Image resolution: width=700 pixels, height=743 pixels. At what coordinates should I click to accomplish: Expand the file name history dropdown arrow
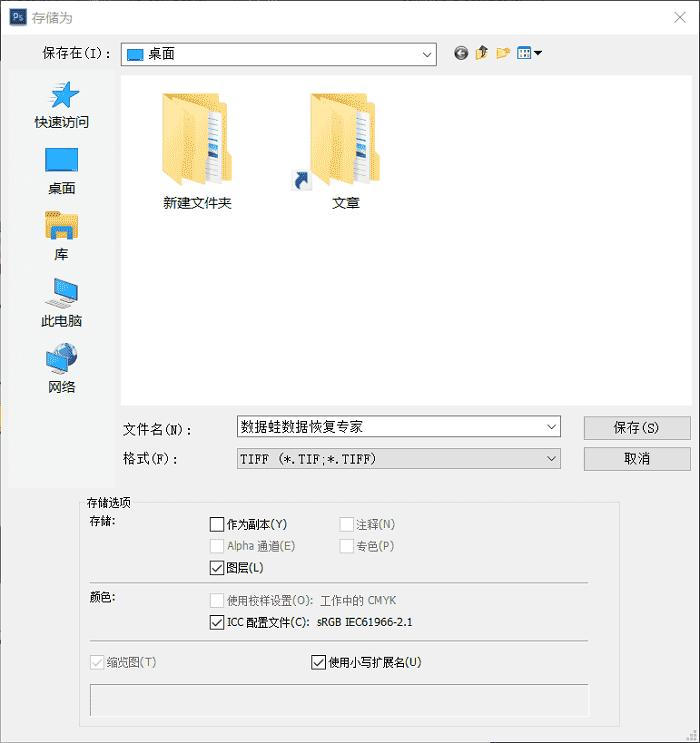pyautogui.click(x=551, y=426)
